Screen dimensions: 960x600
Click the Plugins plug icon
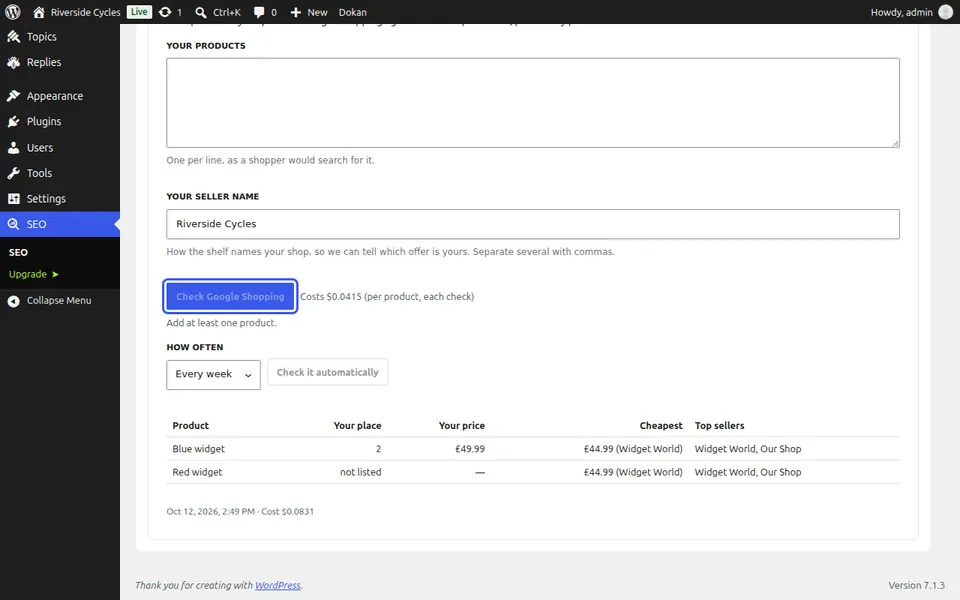coord(13,121)
